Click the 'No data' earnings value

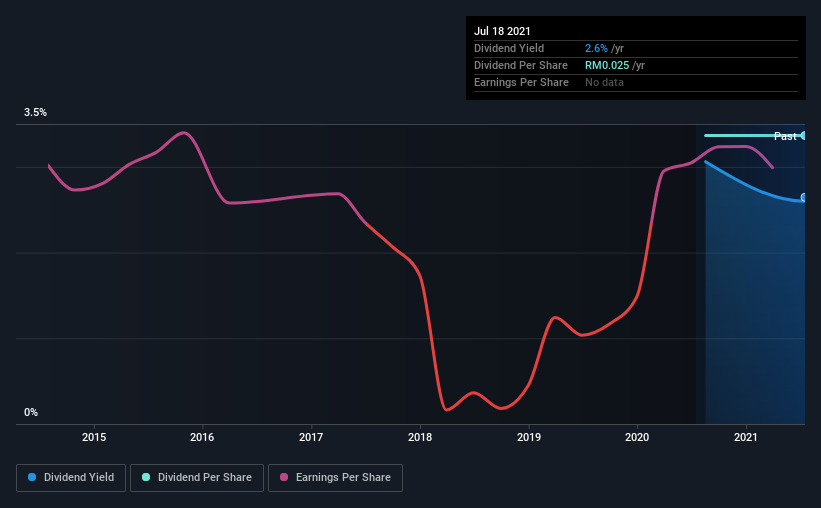click(604, 82)
